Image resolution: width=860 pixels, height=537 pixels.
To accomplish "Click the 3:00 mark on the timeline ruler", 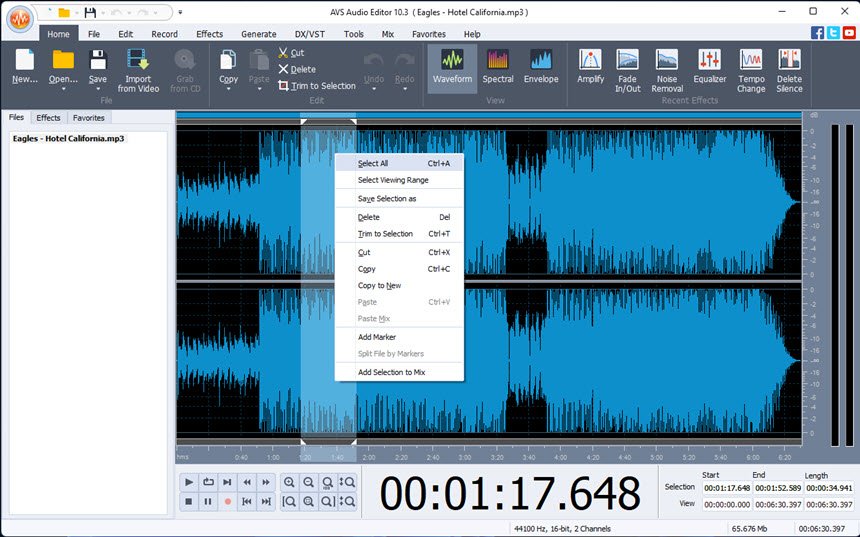I will click(x=465, y=457).
